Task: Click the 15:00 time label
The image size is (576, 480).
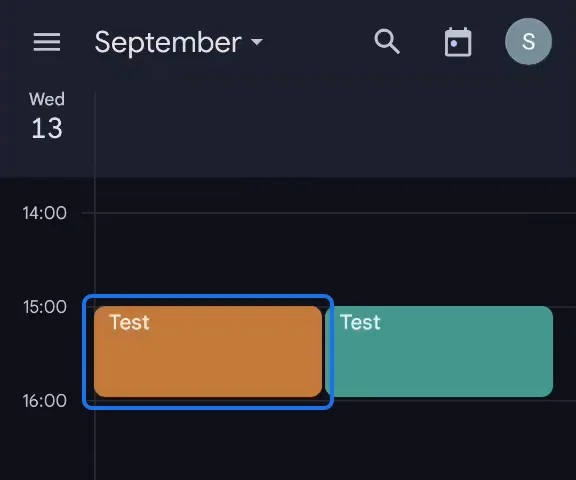Action: point(44,307)
